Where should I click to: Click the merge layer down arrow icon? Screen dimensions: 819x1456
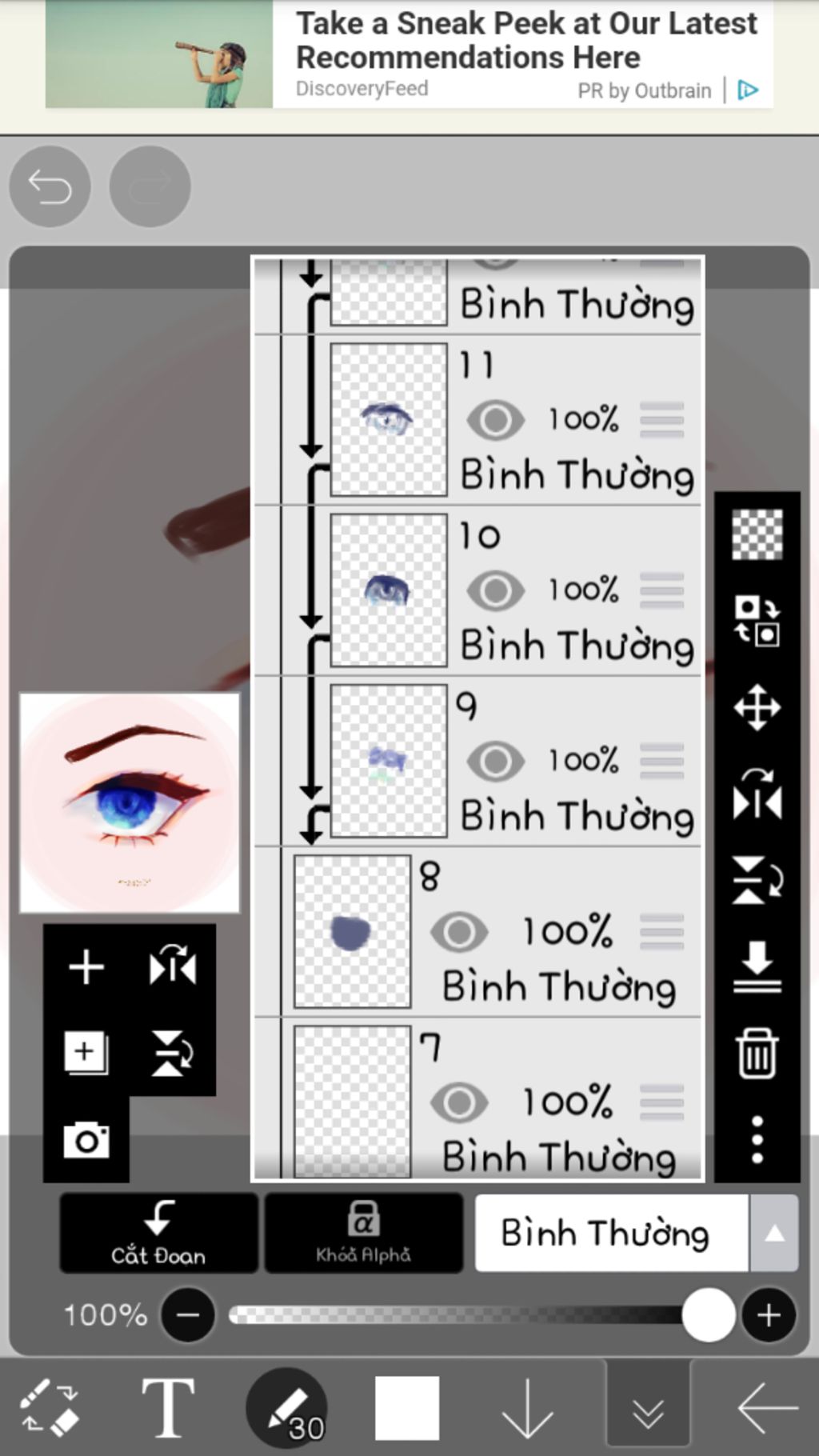[757, 966]
